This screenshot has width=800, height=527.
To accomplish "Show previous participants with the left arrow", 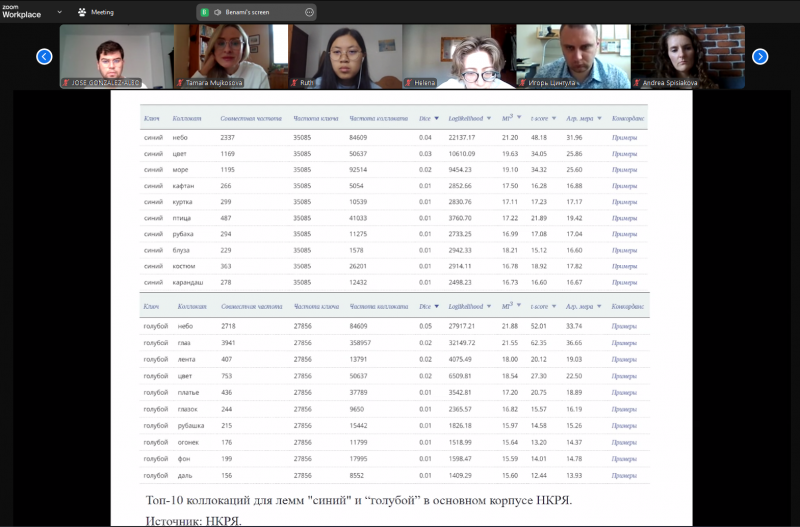I will click(x=44, y=56).
